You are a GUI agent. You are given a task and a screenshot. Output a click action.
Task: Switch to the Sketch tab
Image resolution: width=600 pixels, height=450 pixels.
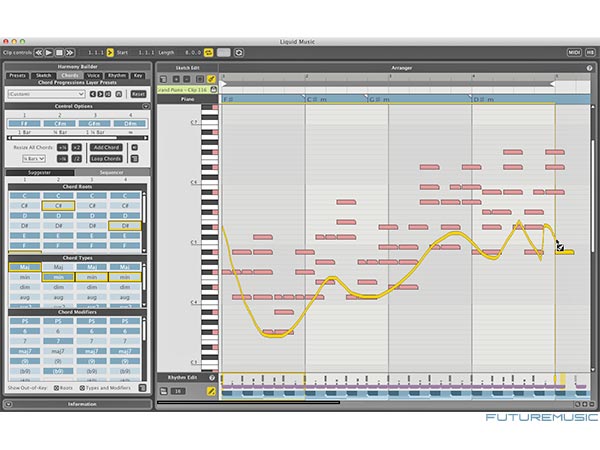[44, 75]
